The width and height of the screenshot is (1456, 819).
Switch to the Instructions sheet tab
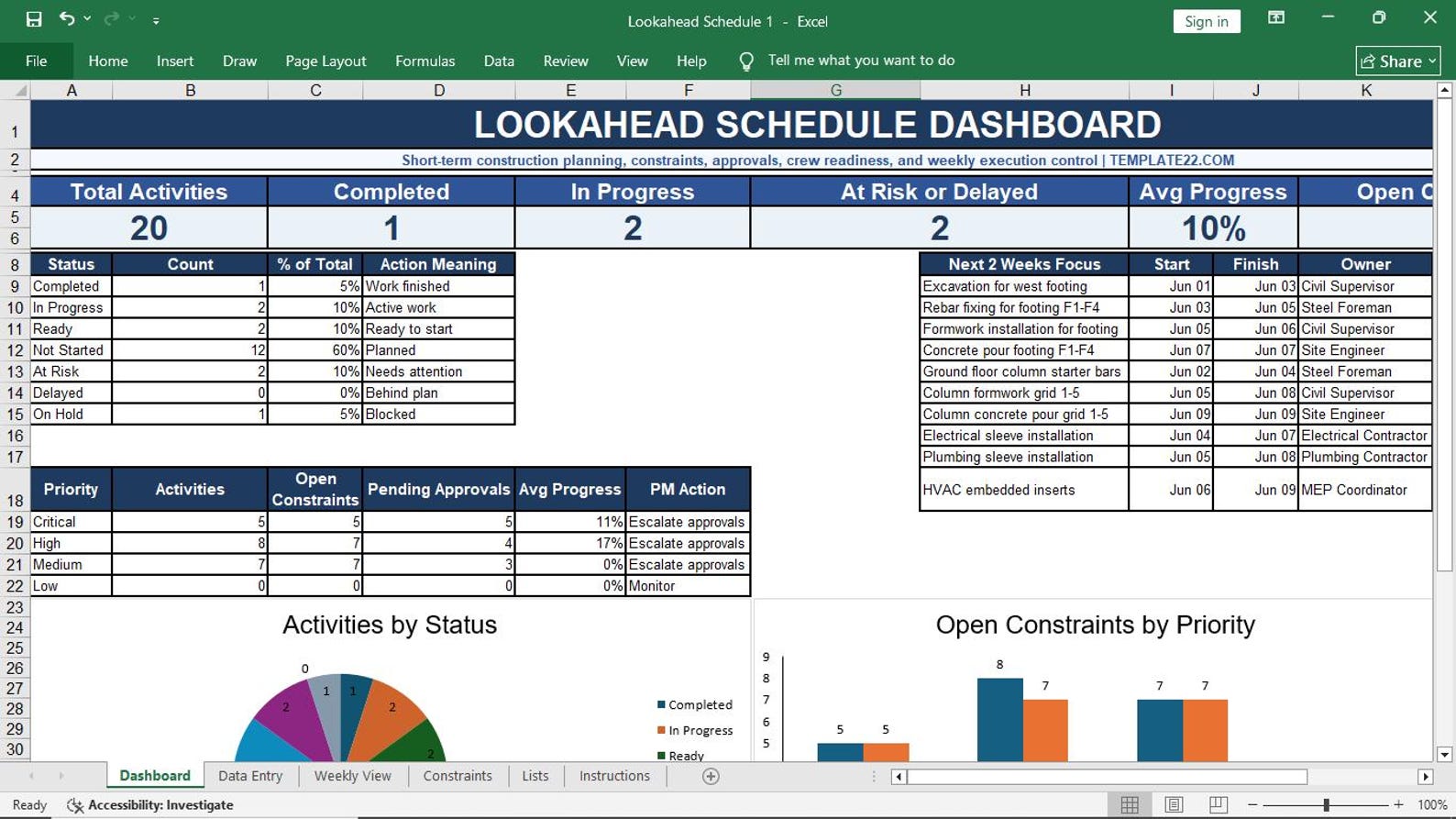(x=614, y=776)
